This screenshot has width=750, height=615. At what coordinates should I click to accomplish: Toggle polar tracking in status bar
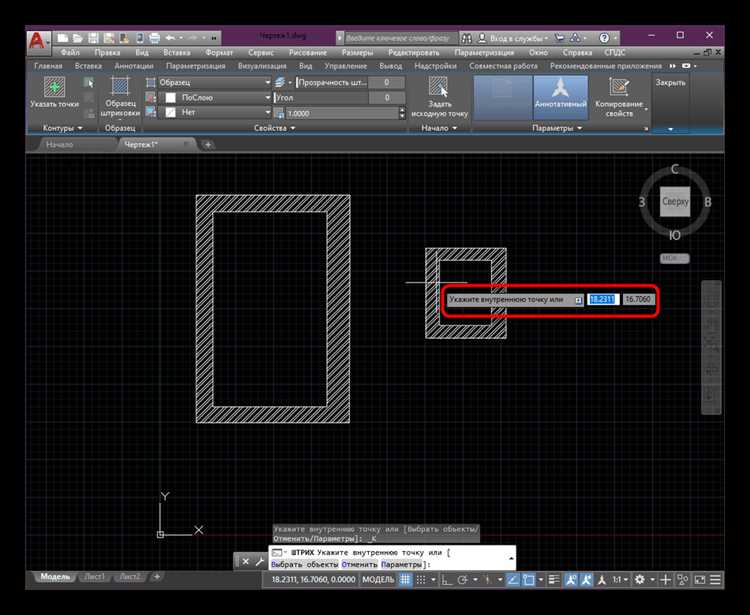[462, 580]
